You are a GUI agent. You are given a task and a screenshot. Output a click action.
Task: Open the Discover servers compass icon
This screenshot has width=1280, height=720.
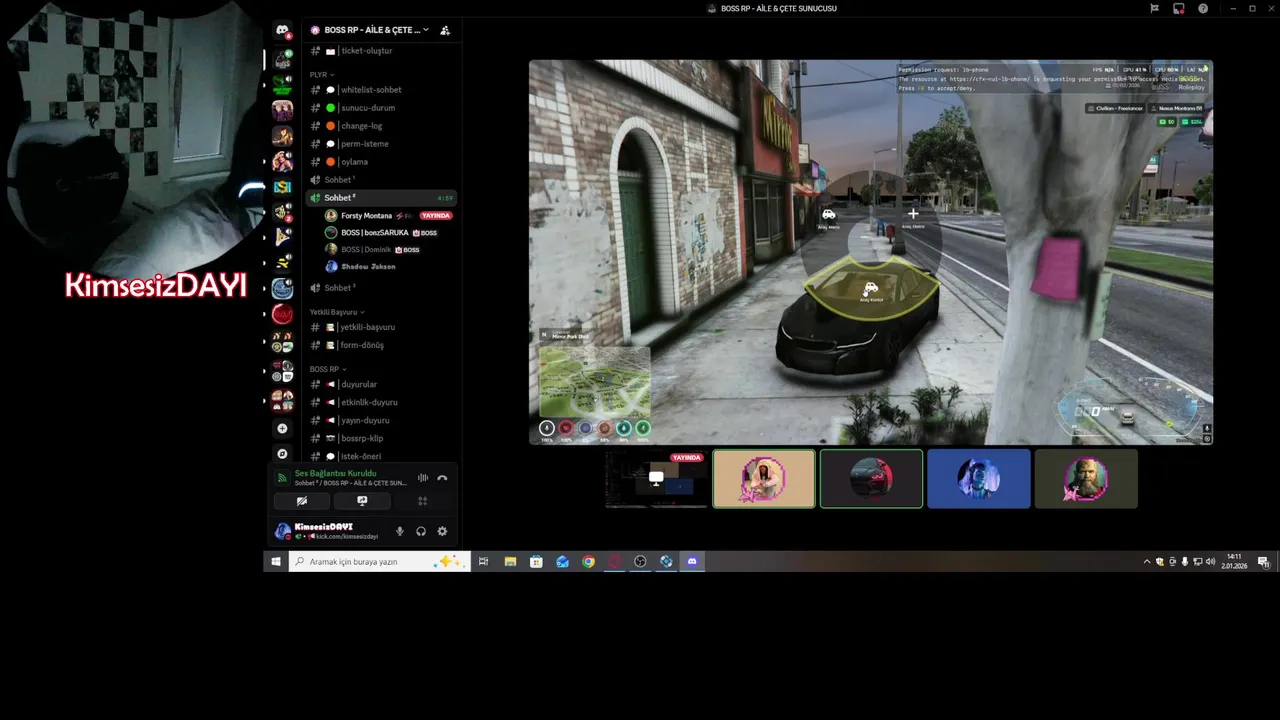click(x=282, y=453)
